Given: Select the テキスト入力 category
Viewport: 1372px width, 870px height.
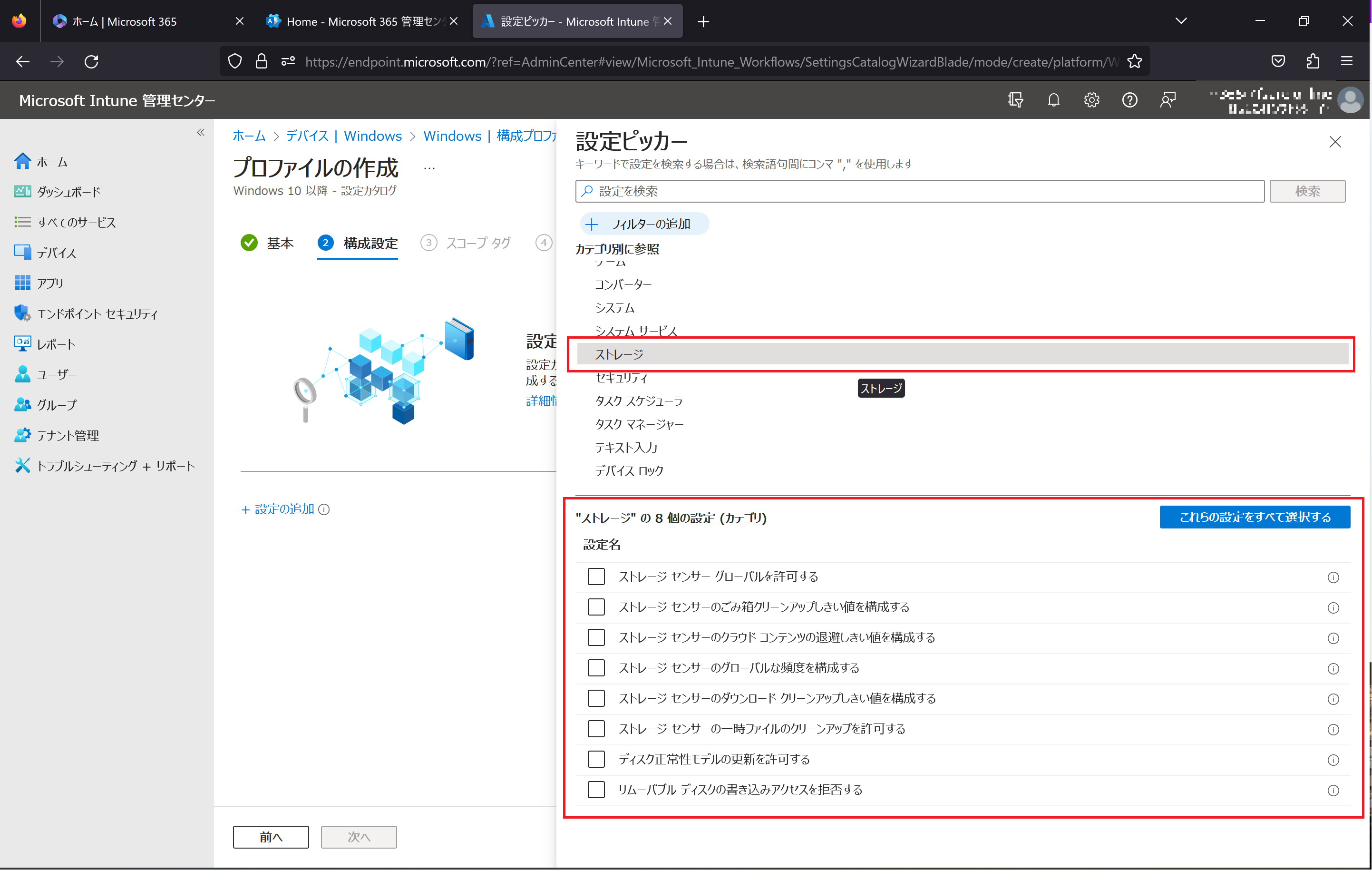Looking at the screenshot, I should pos(626,448).
